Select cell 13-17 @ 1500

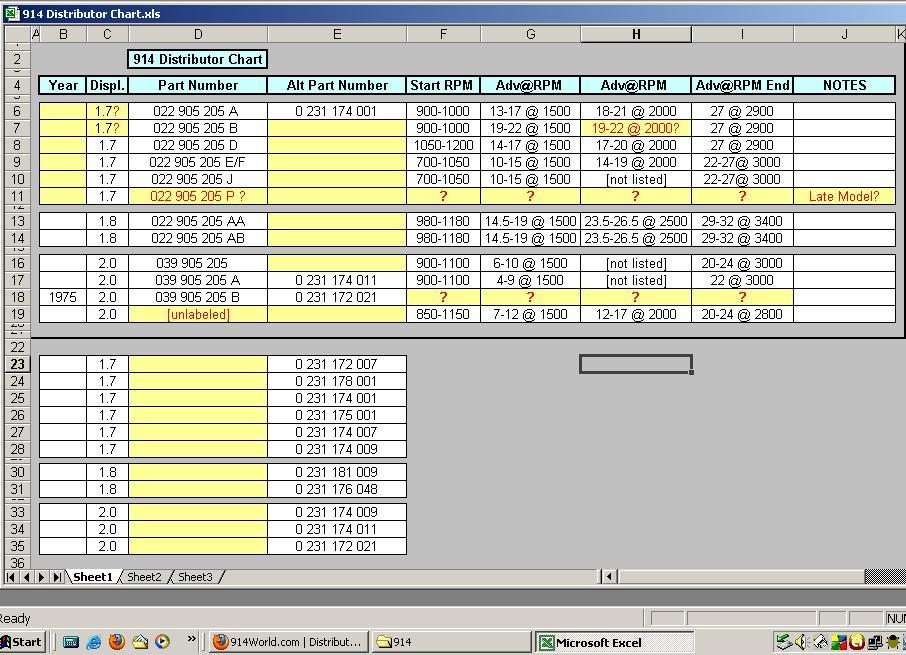pyautogui.click(x=530, y=111)
